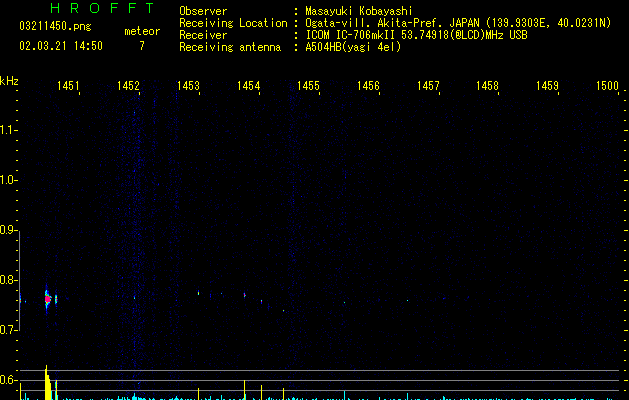Click observer name Masayuki Kobayashi
Image resolution: width=629 pixels, height=400 pixels.
(359, 11)
